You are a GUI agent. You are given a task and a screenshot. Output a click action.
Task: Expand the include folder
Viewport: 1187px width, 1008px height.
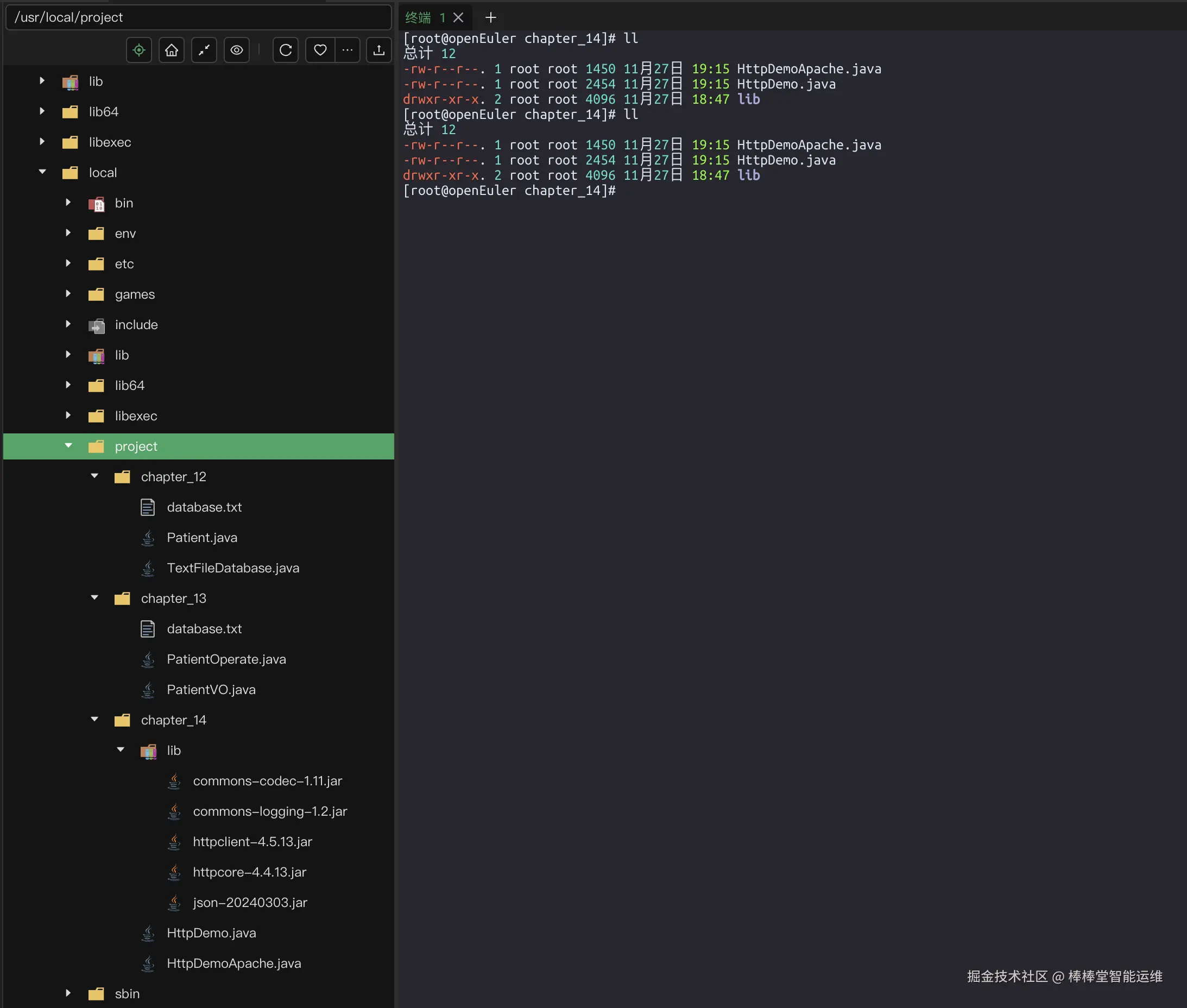coord(68,324)
